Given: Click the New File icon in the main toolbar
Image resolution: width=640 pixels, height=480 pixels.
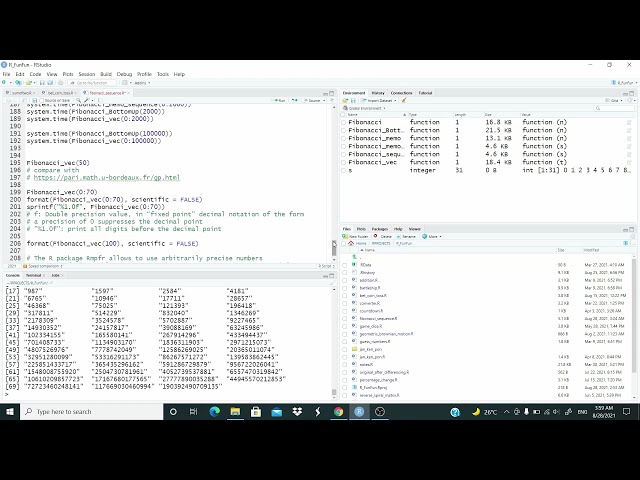Looking at the screenshot, I should (4, 83).
